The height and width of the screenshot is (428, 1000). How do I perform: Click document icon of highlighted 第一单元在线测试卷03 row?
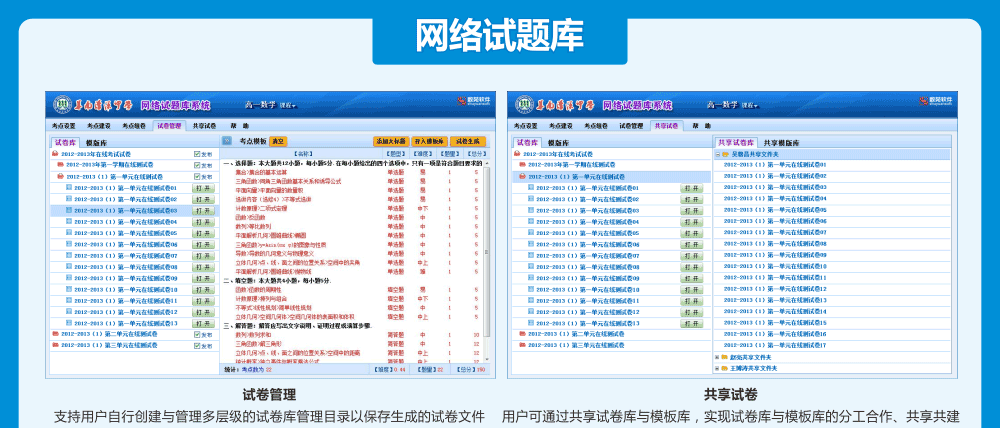(68, 210)
